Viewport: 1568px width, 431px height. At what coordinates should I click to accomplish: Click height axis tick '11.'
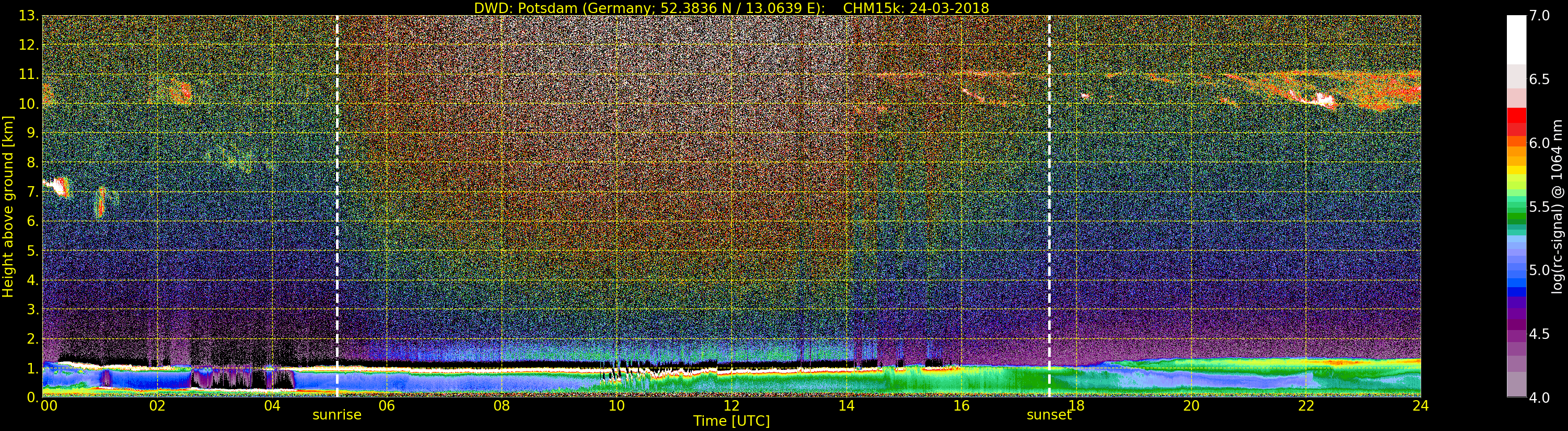click(x=29, y=74)
